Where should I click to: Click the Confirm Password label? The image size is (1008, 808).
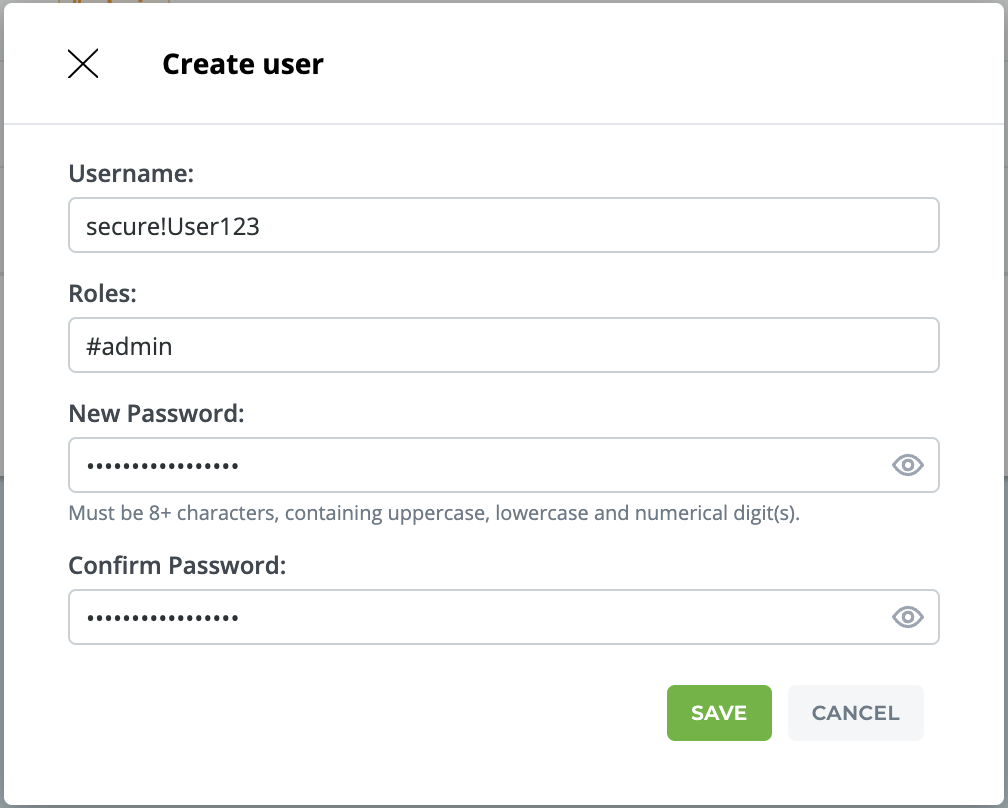pos(177,565)
